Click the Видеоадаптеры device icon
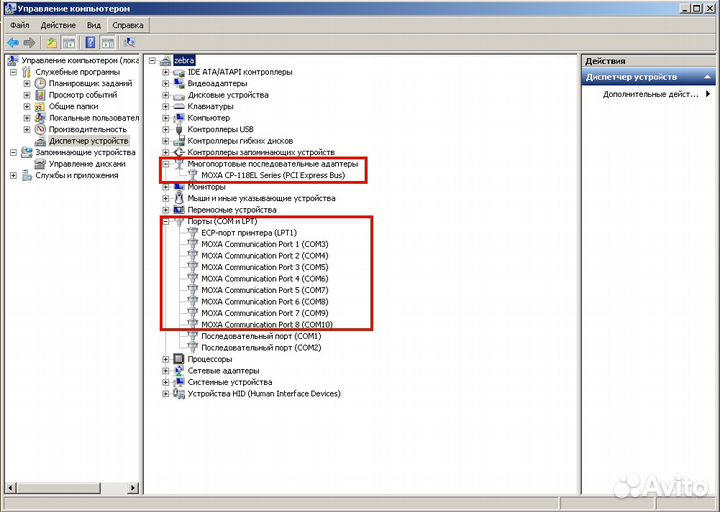Screen dimensions: 720x512 (179, 83)
